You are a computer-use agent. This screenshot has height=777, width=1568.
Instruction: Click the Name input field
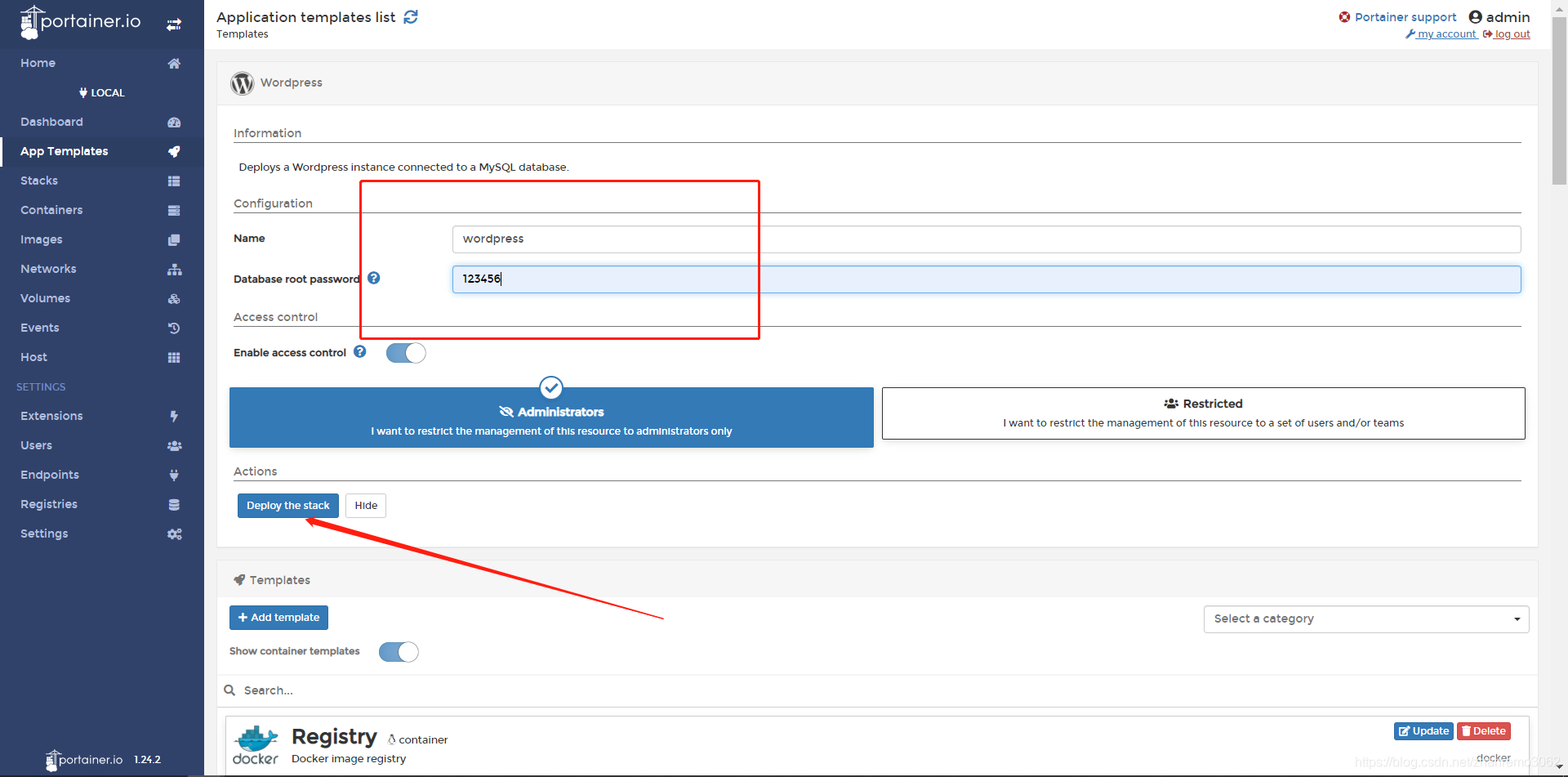click(987, 239)
